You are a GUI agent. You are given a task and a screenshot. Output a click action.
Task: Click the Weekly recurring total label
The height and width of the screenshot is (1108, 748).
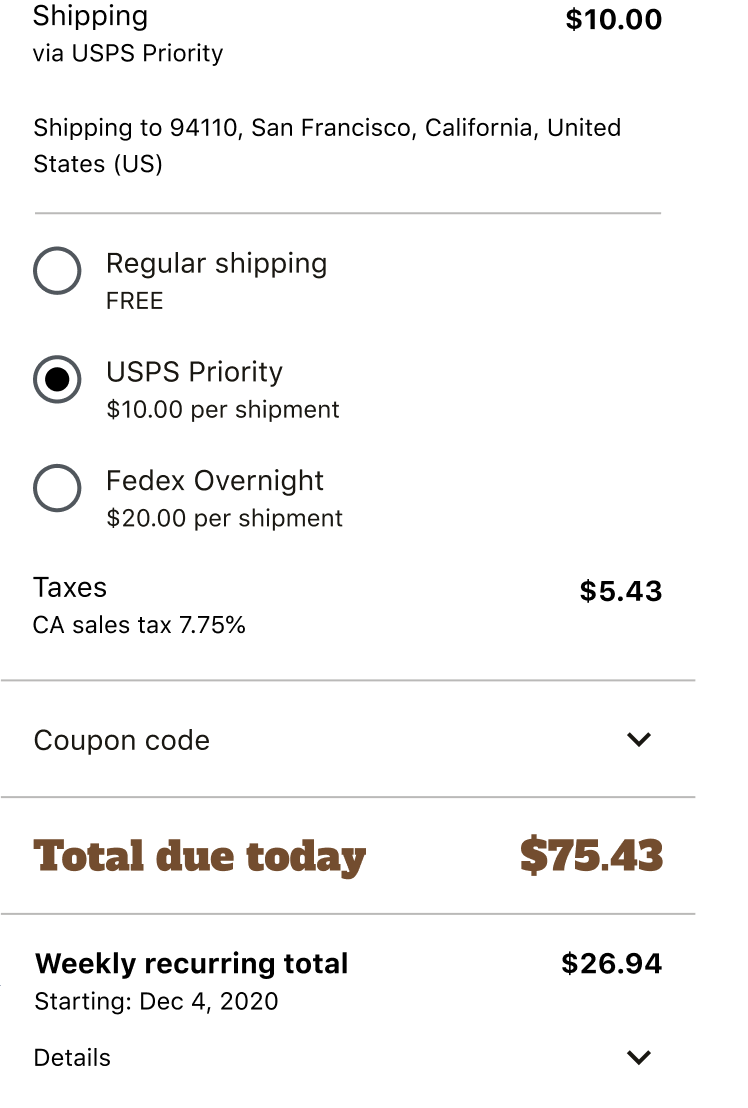point(191,963)
